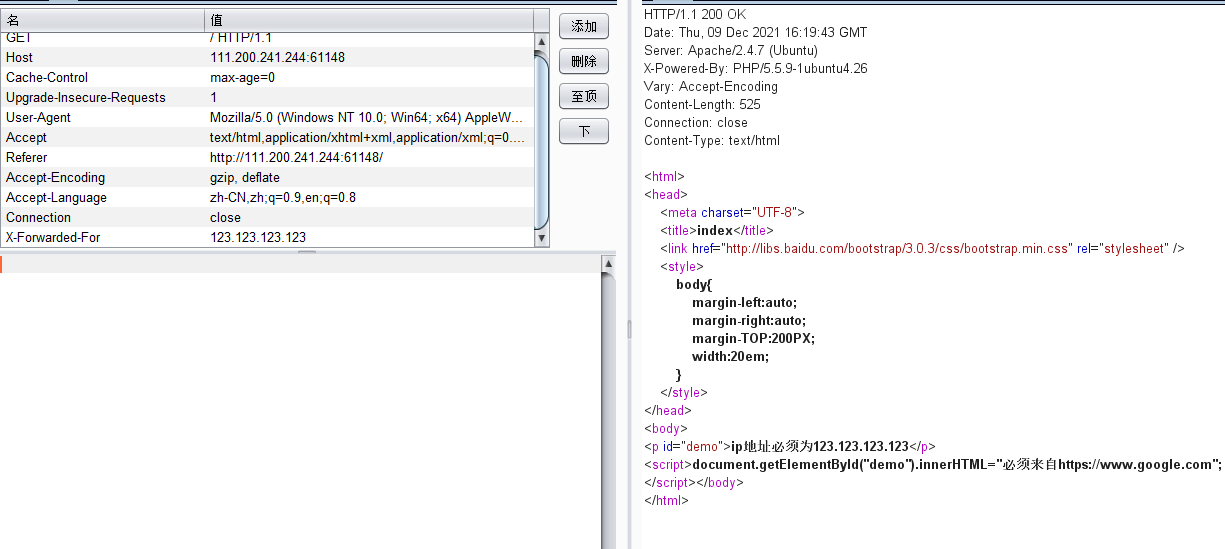This screenshot has height=549, width=1225.
Task: Select the User-Agent header name
Action: pyautogui.click(x=38, y=117)
